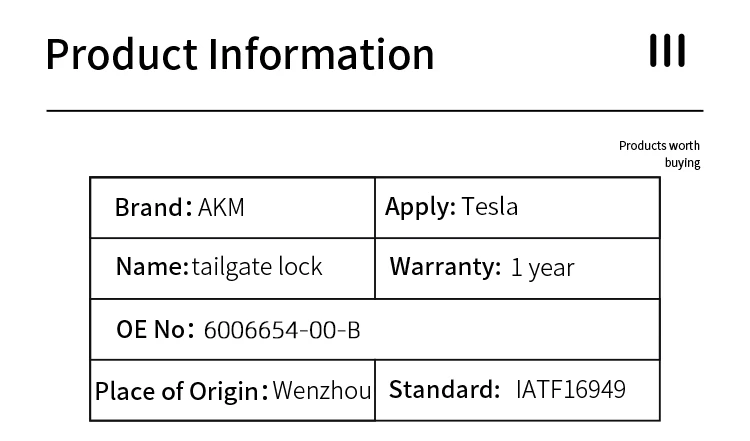The image size is (750, 441).
Task: Select the "Standard:" label
Action: 444,389
